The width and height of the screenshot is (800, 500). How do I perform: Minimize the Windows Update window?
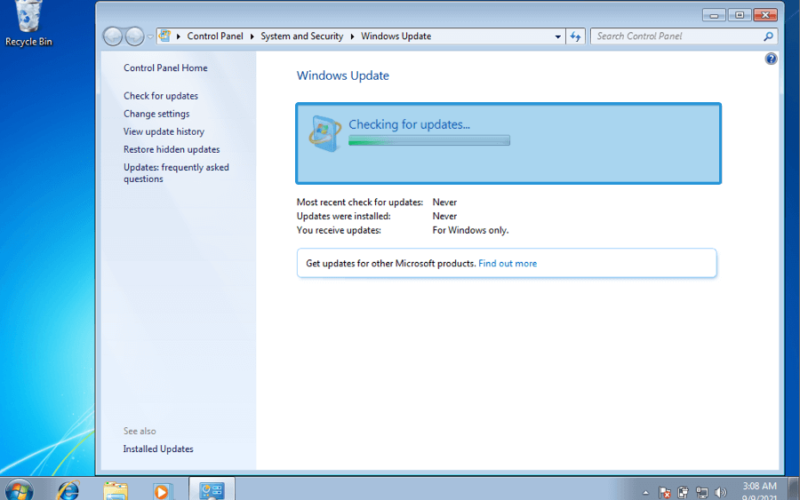[714, 15]
